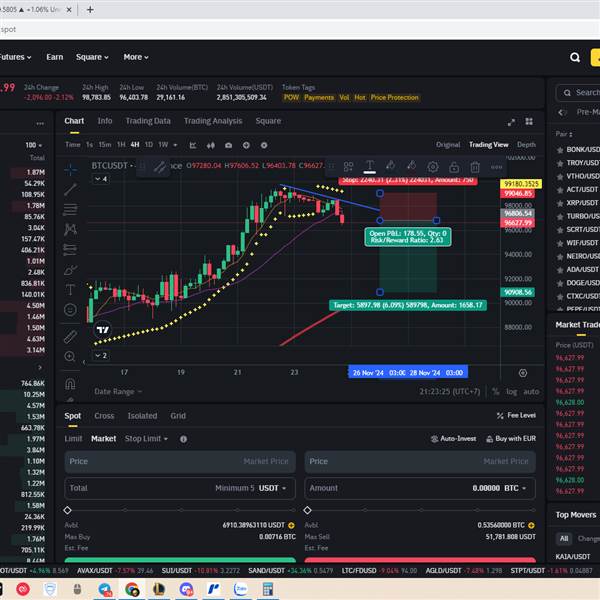Expand the Square menu in top navigation
Image resolution: width=600 pixels, height=600 pixels.
(92, 57)
